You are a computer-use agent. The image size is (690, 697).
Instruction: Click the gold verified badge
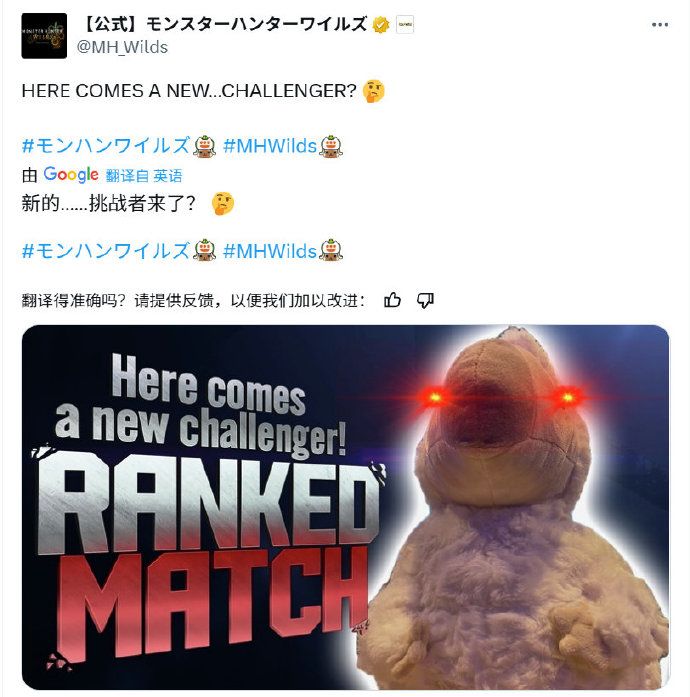381,24
